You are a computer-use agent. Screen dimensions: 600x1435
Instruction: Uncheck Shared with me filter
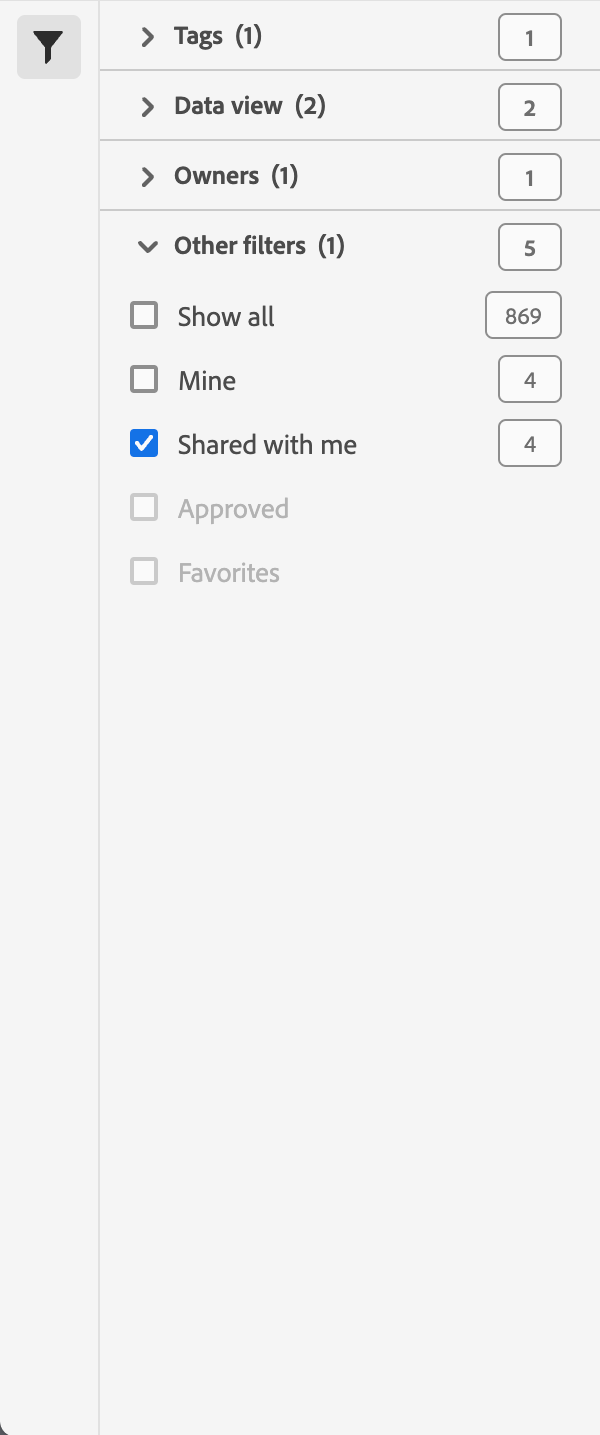tap(144, 444)
